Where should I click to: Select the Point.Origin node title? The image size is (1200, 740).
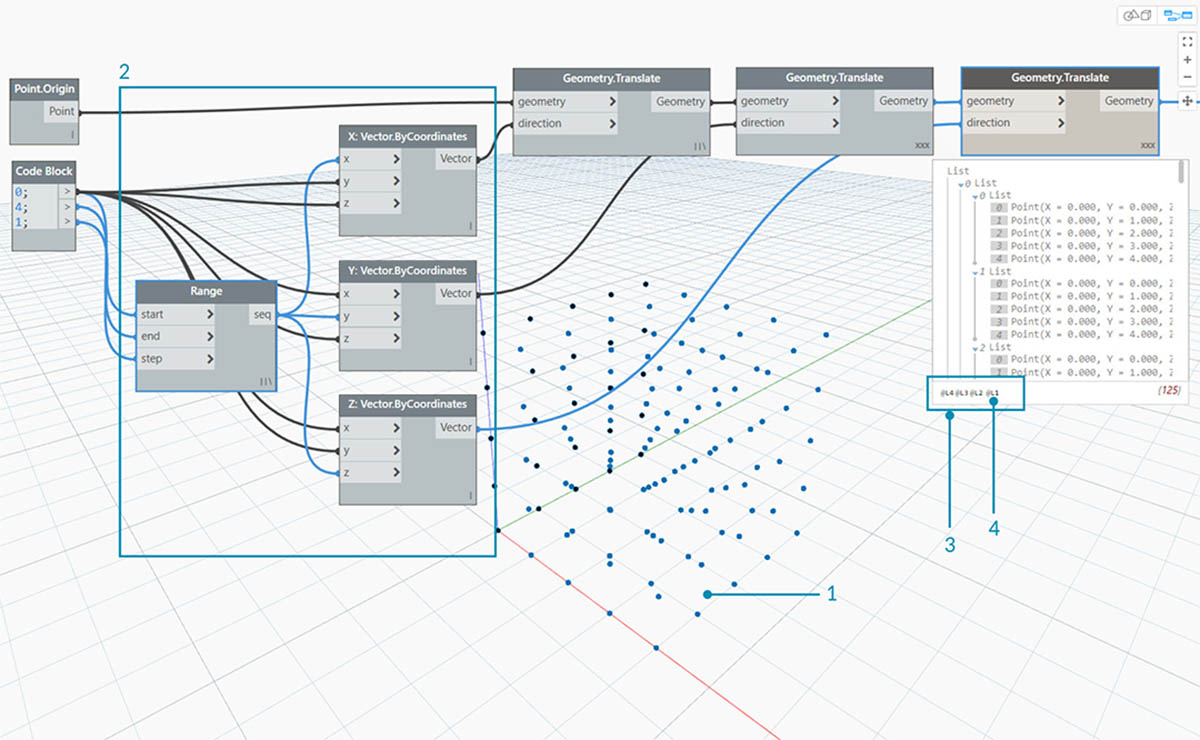[x=45, y=89]
